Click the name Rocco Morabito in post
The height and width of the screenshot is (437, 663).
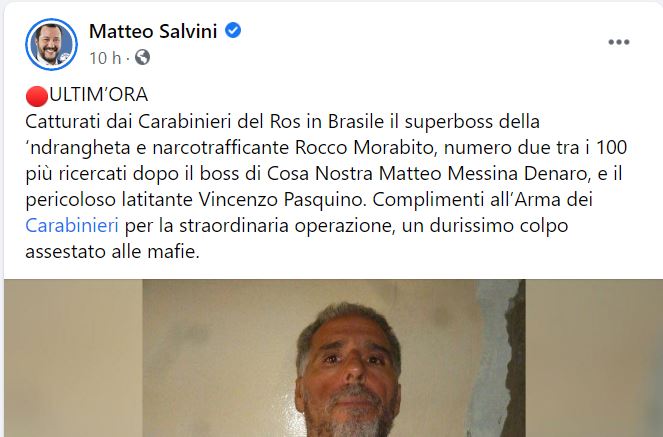364,147
